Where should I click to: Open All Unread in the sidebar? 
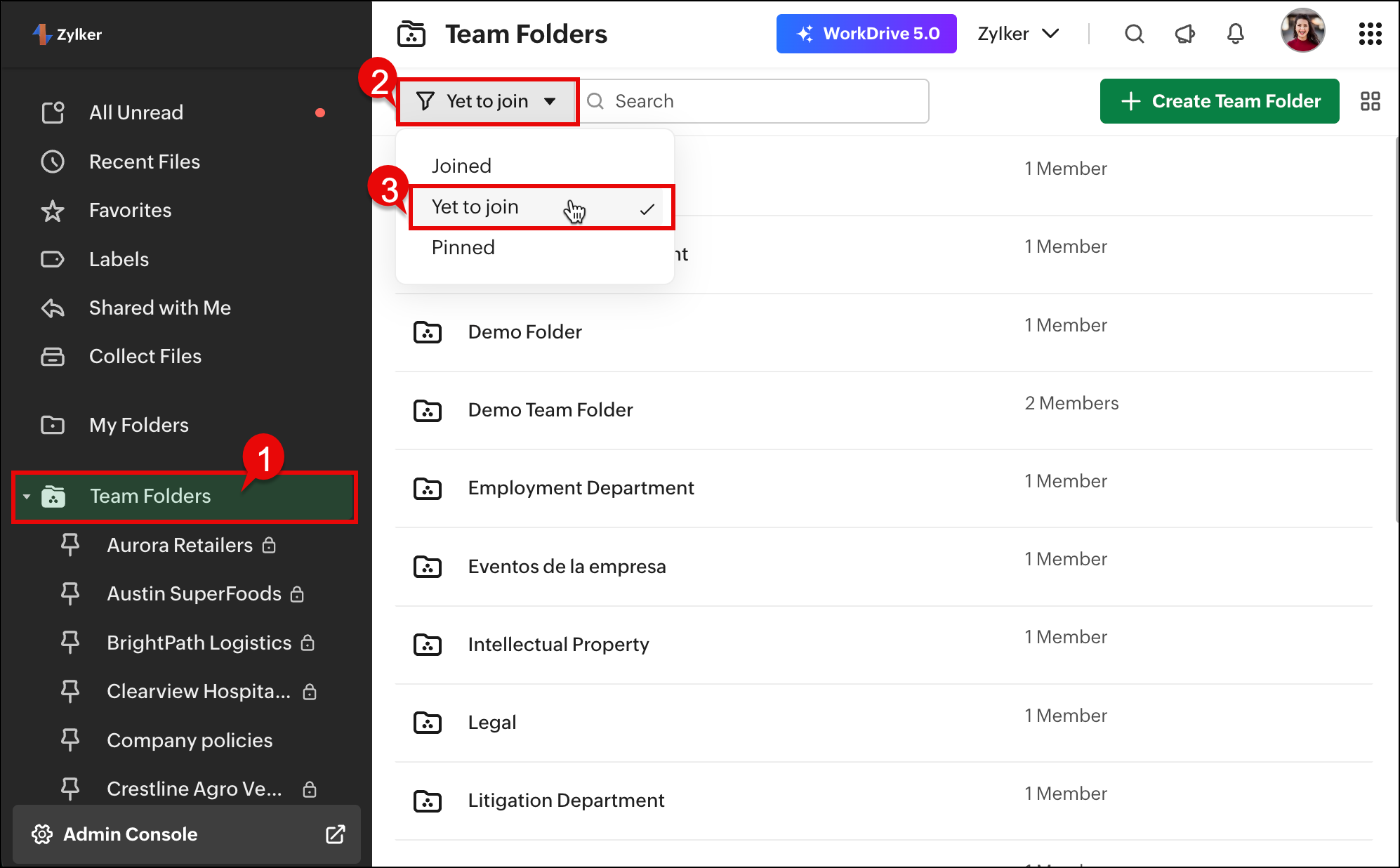coord(136,112)
